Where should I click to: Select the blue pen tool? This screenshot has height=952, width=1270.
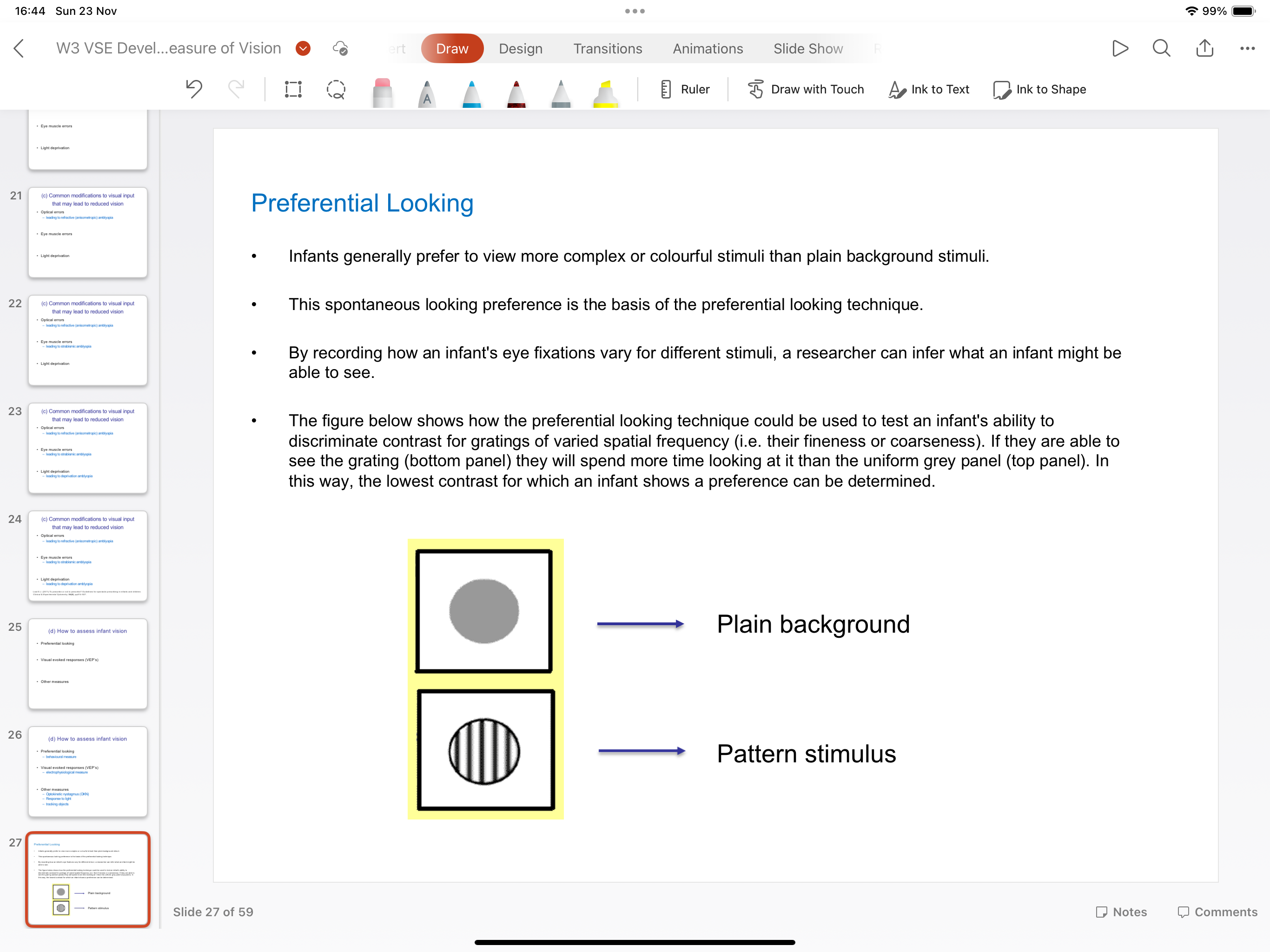pyautogui.click(x=471, y=93)
